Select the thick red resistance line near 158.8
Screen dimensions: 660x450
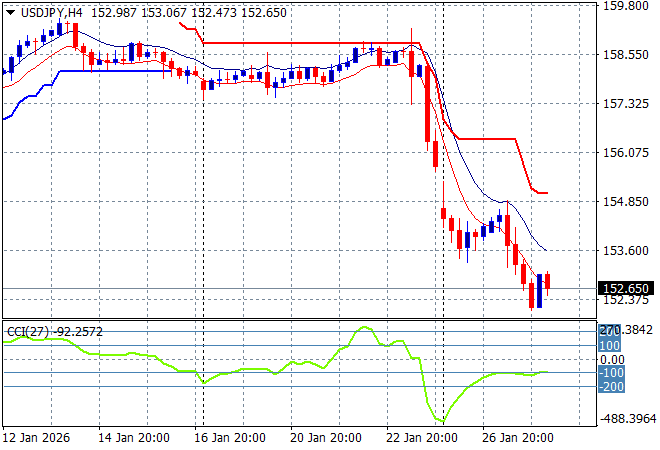click(x=311, y=43)
